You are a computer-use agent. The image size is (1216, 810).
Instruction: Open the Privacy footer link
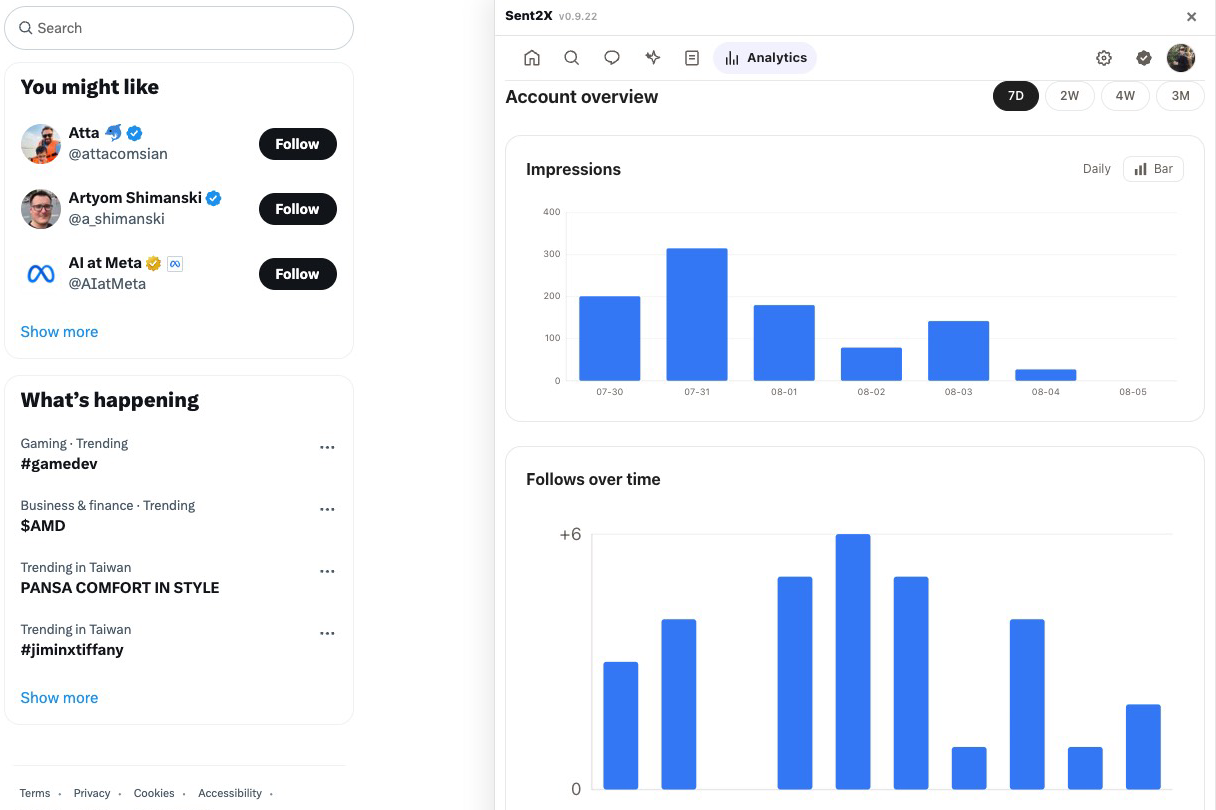pos(92,793)
